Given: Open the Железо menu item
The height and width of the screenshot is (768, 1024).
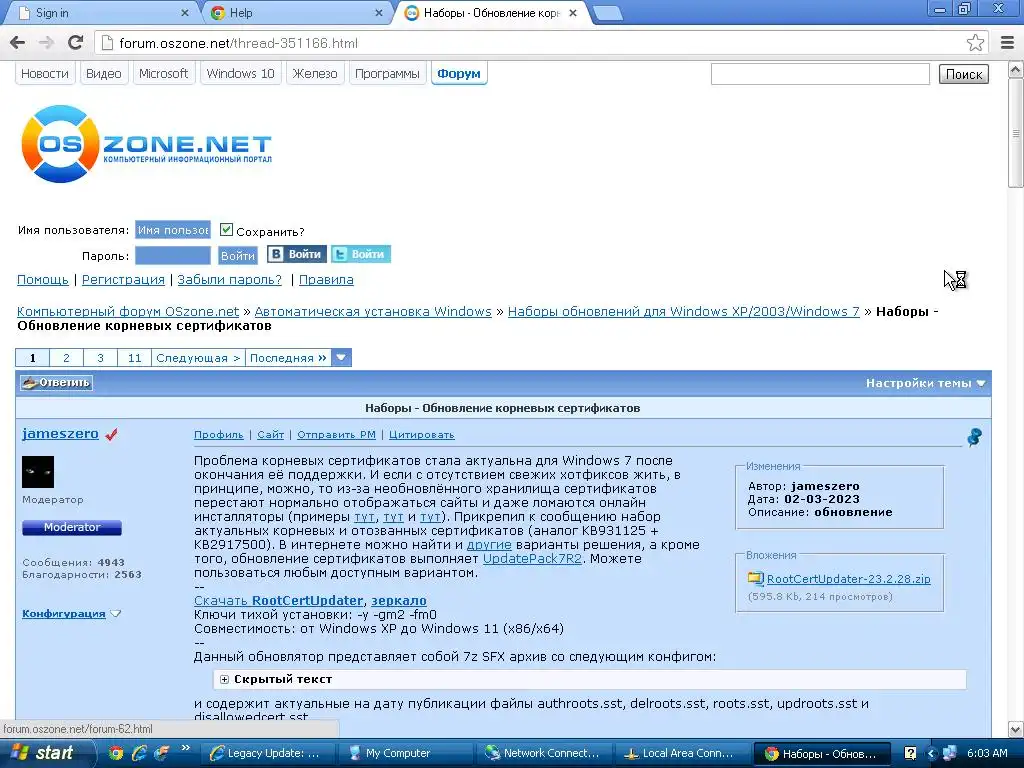Looking at the screenshot, I should [315, 74].
